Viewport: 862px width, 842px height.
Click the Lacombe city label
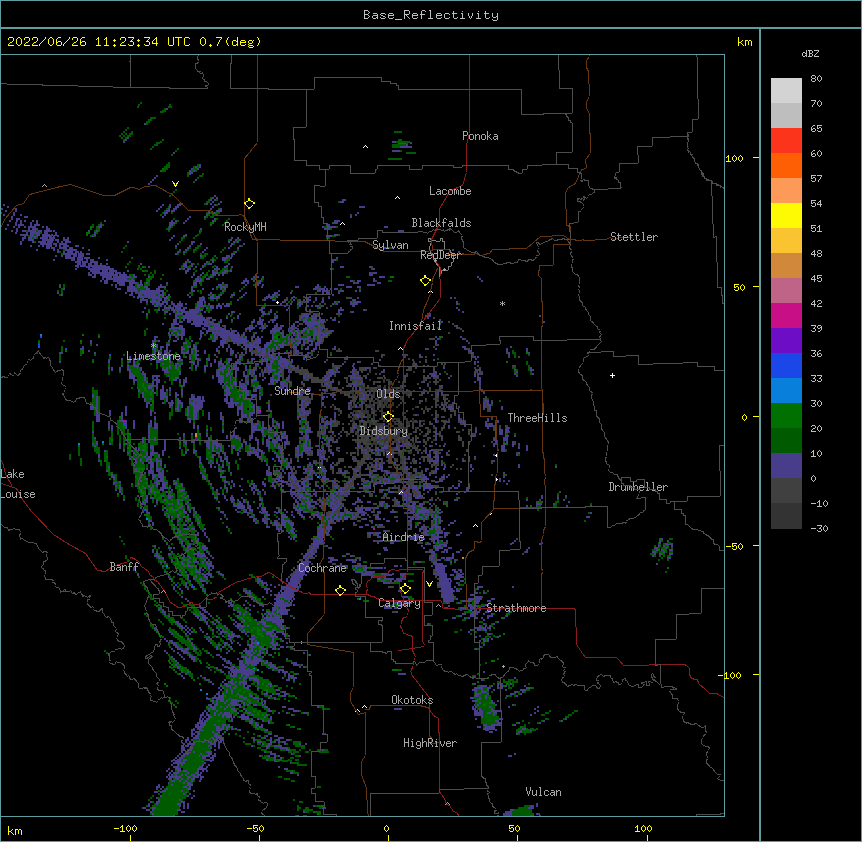[x=450, y=191]
